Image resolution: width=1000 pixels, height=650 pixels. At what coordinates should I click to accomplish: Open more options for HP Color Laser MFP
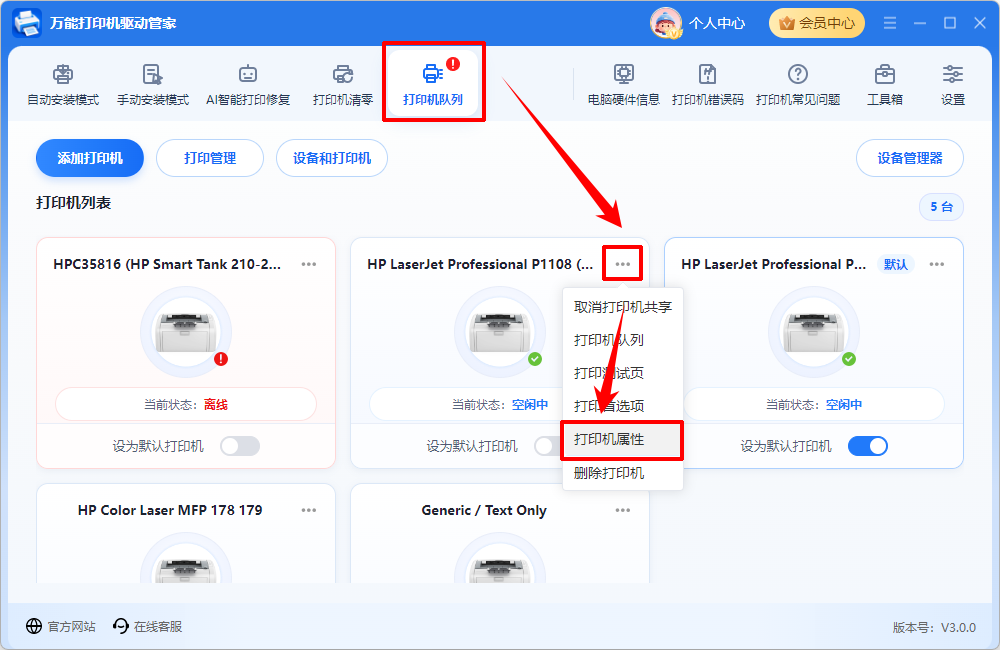(x=309, y=510)
